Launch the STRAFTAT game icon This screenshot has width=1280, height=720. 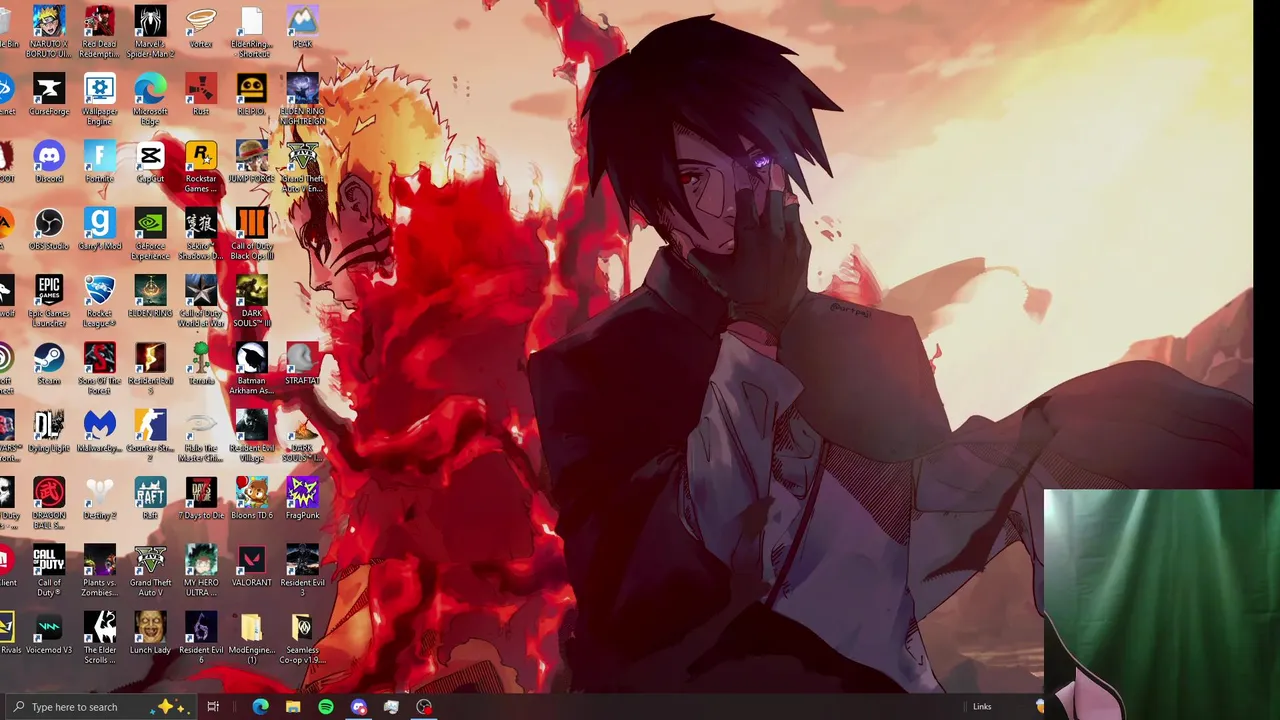tap(302, 364)
